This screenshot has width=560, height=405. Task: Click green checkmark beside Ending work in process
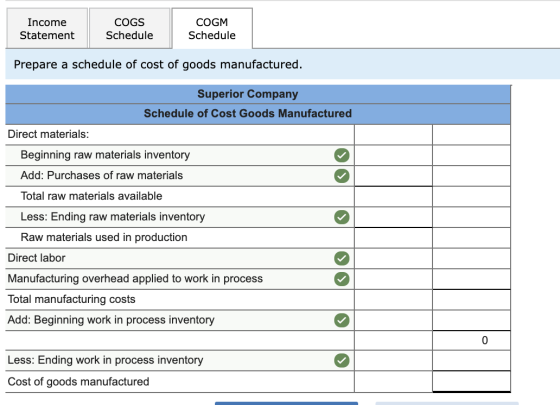(x=342, y=360)
